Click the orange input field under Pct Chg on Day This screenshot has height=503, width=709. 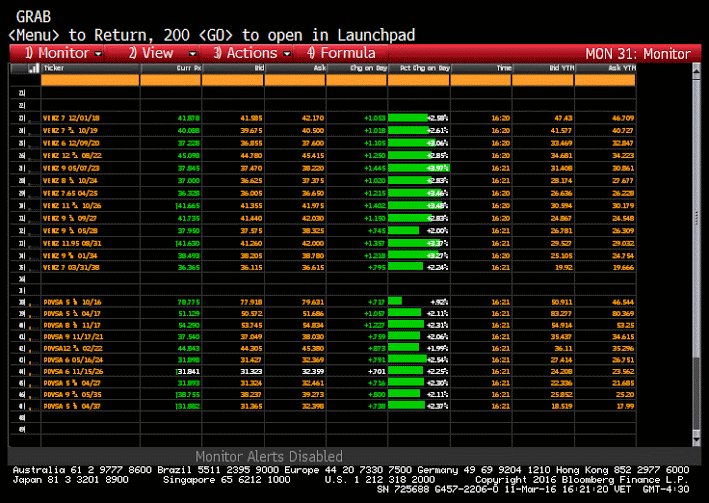coord(419,80)
